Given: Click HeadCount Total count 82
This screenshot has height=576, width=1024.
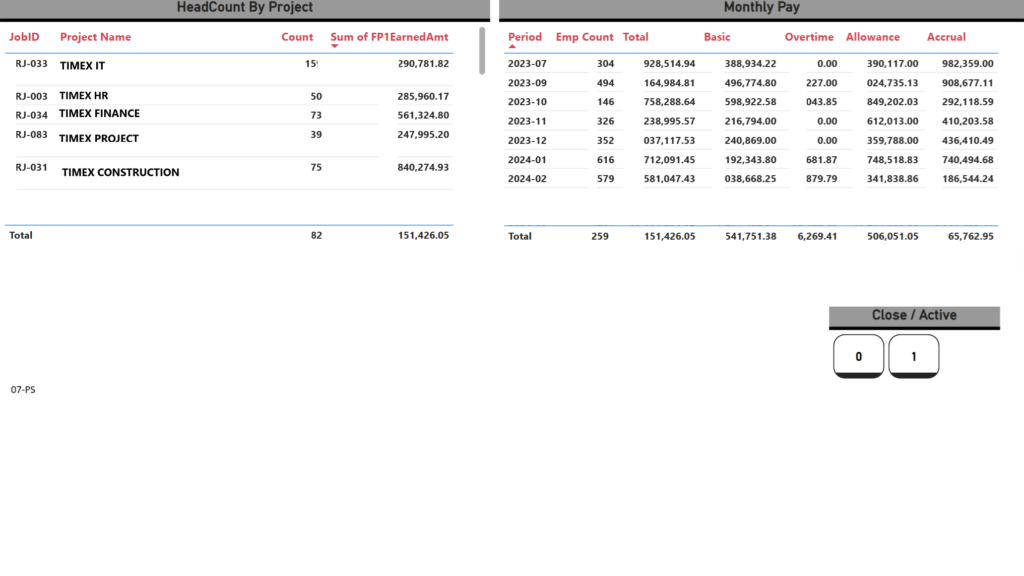Looking at the screenshot, I should (316, 236).
